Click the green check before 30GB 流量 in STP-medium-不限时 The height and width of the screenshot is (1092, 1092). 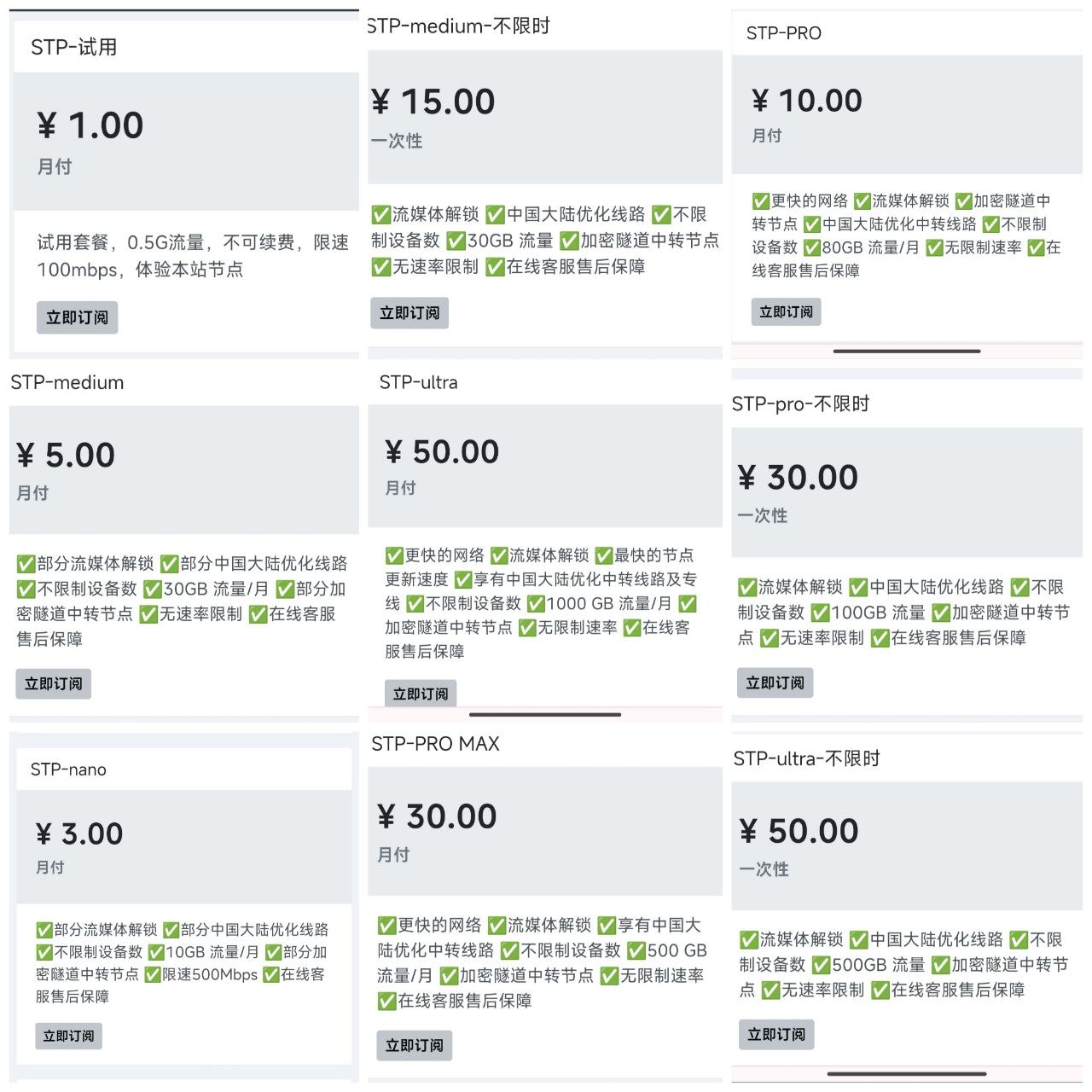(x=456, y=241)
